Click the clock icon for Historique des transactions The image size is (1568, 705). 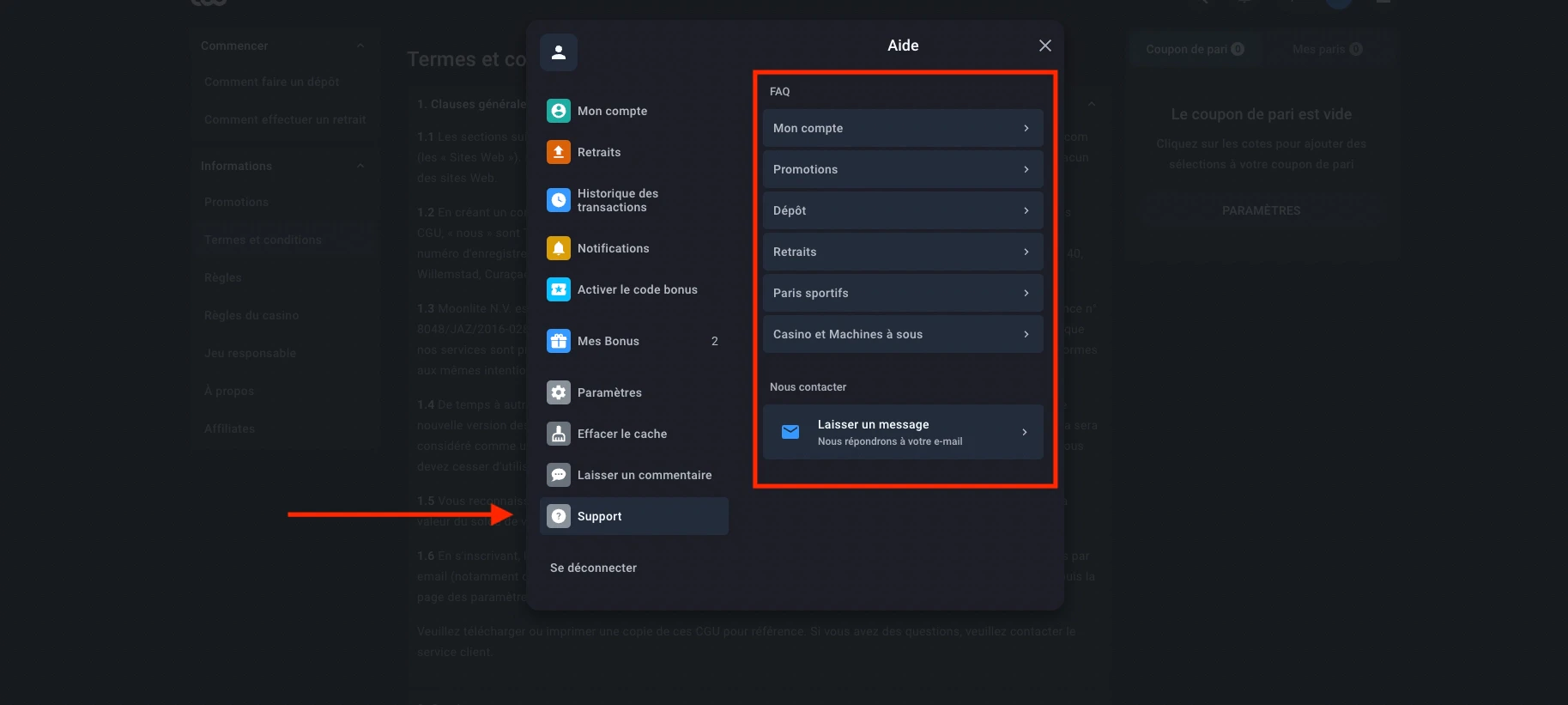[x=559, y=200]
